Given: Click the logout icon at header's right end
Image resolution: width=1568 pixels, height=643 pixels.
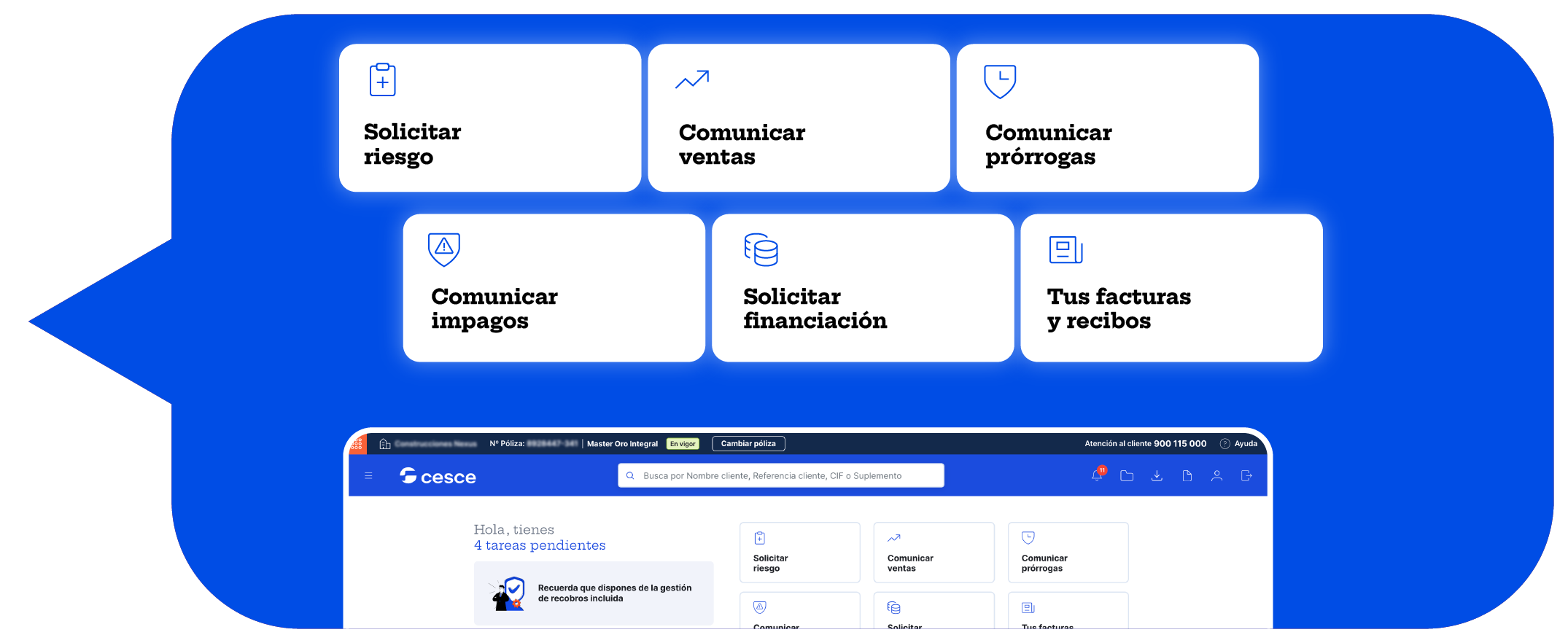Looking at the screenshot, I should [1246, 476].
